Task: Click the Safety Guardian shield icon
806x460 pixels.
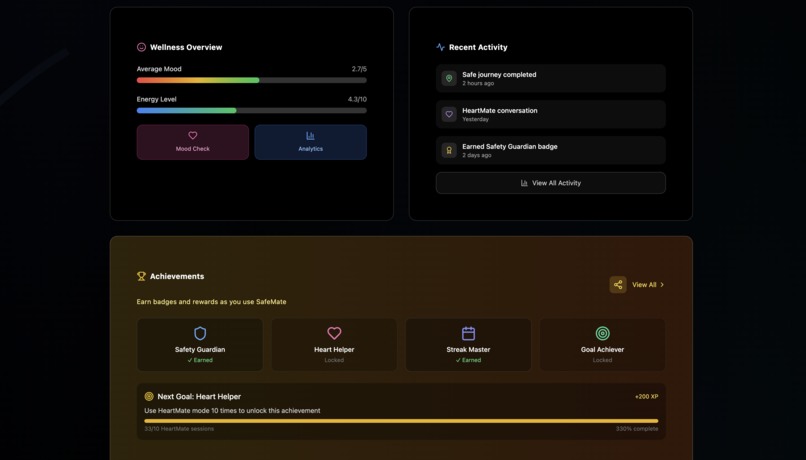Action: coord(200,334)
